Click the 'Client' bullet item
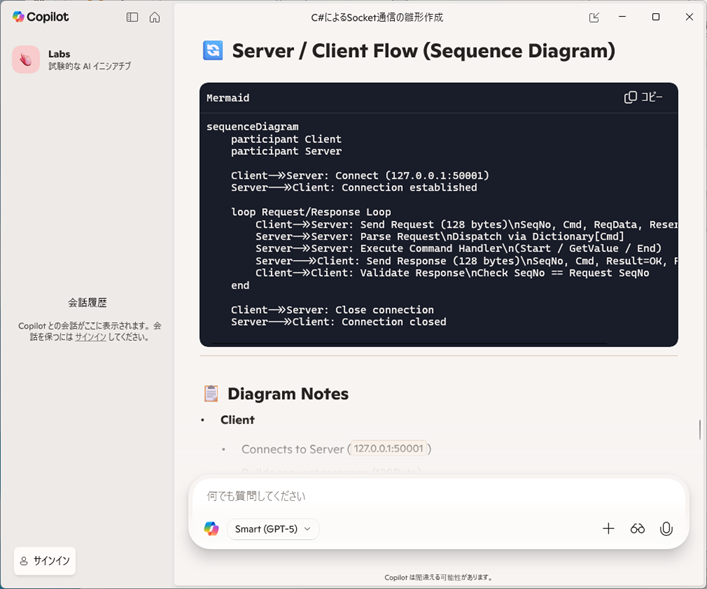Viewport: 707px width, 589px height. [237, 420]
